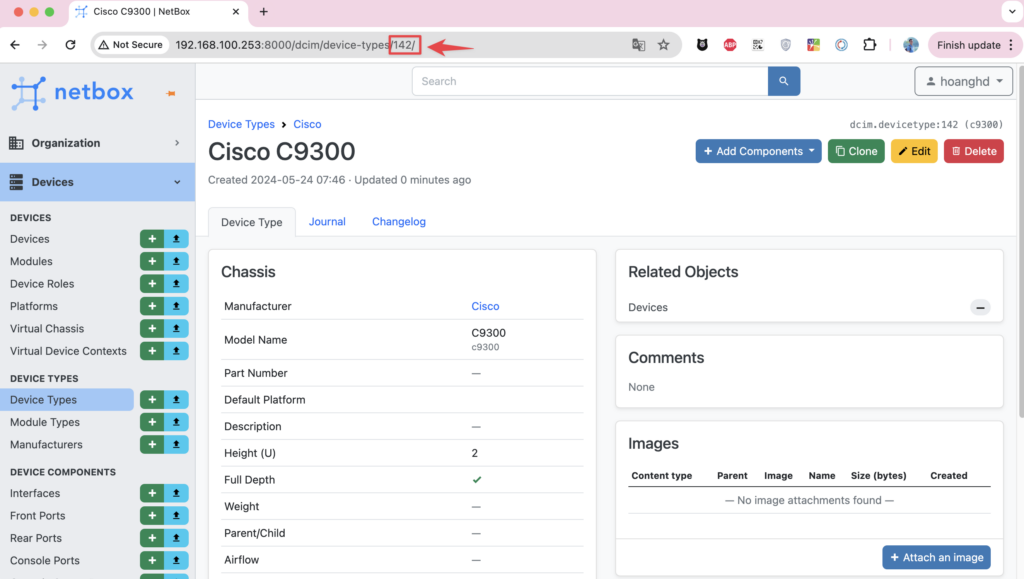Open Device Types in sidebar
This screenshot has height=579, width=1024.
point(43,399)
